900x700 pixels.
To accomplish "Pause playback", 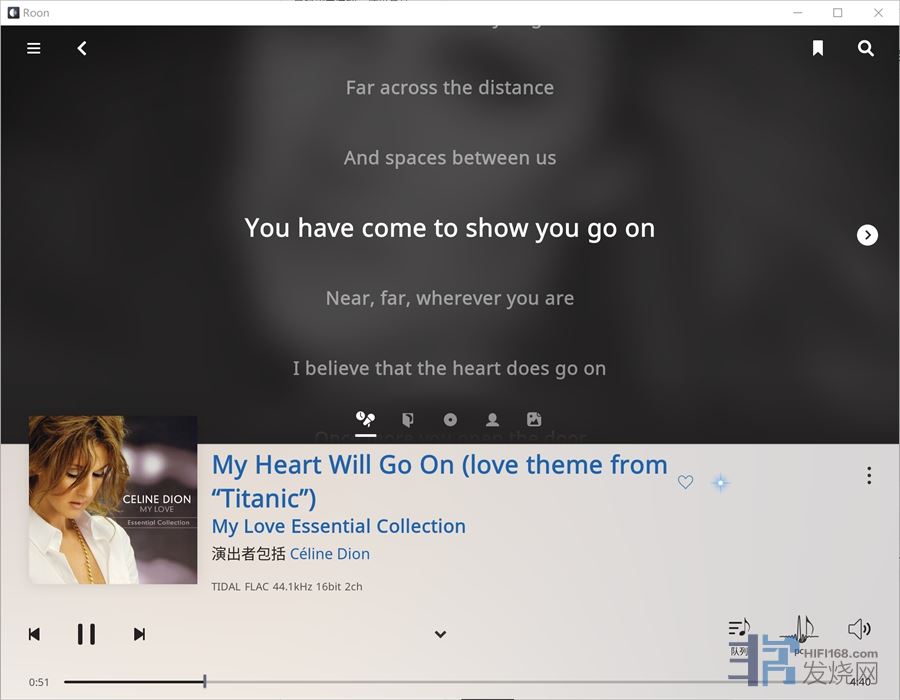I will [87, 634].
